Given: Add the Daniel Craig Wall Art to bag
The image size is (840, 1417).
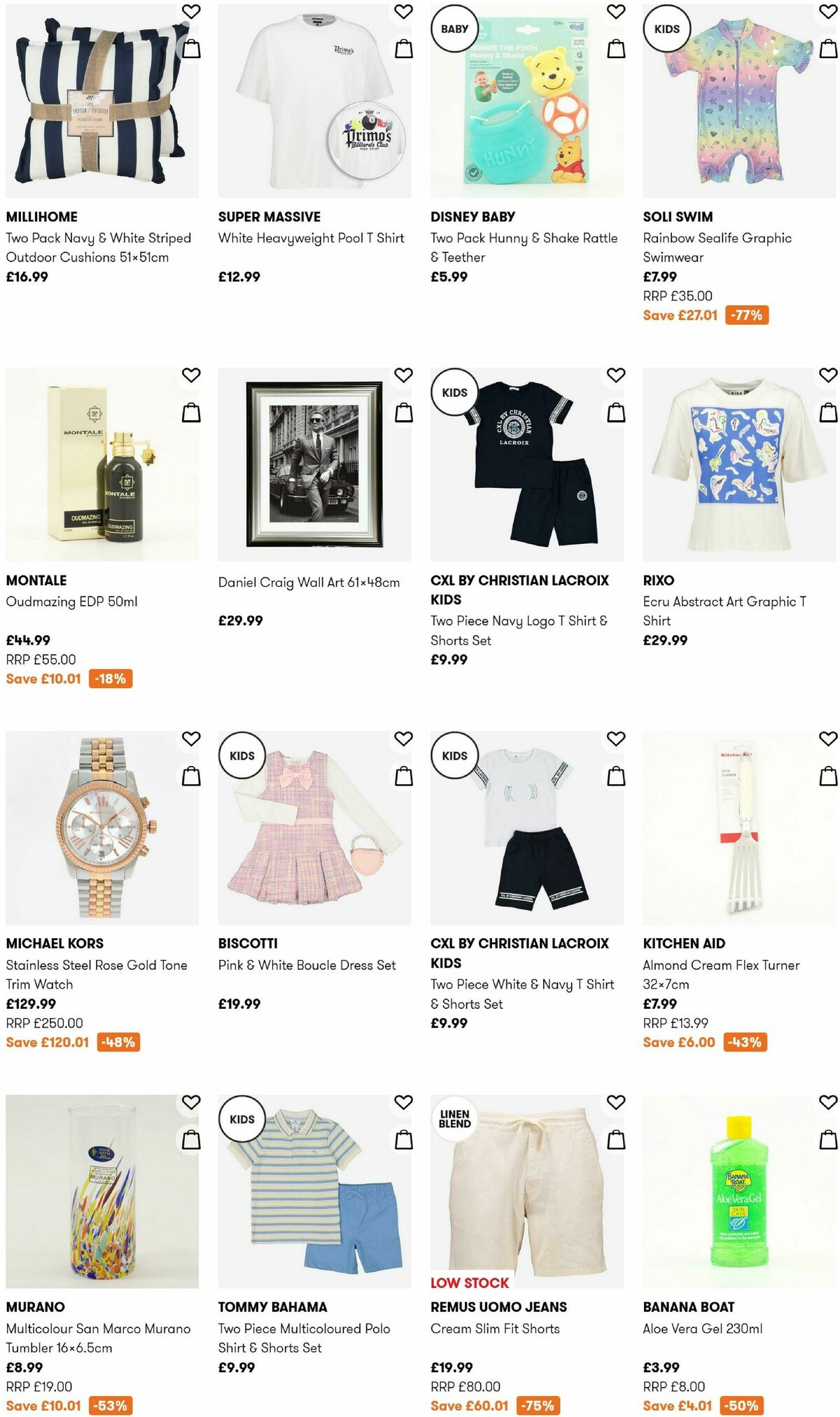Looking at the screenshot, I should click(402, 413).
